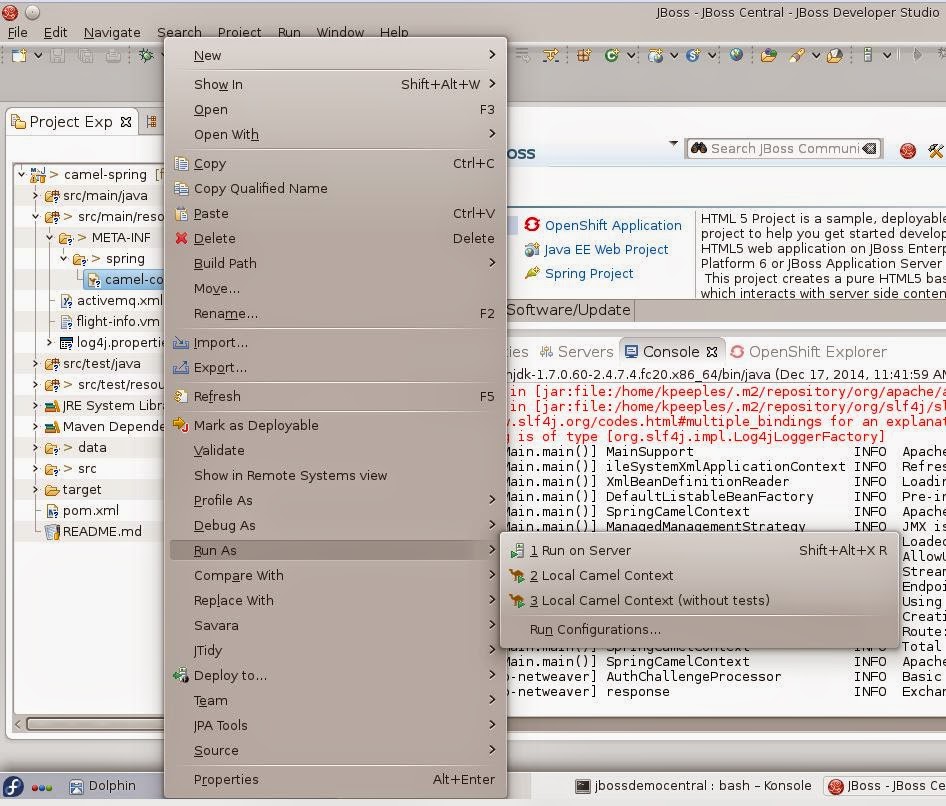This screenshot has height=806, width=946.
Task: Click the red Delete entry
Action: (335, 238)
